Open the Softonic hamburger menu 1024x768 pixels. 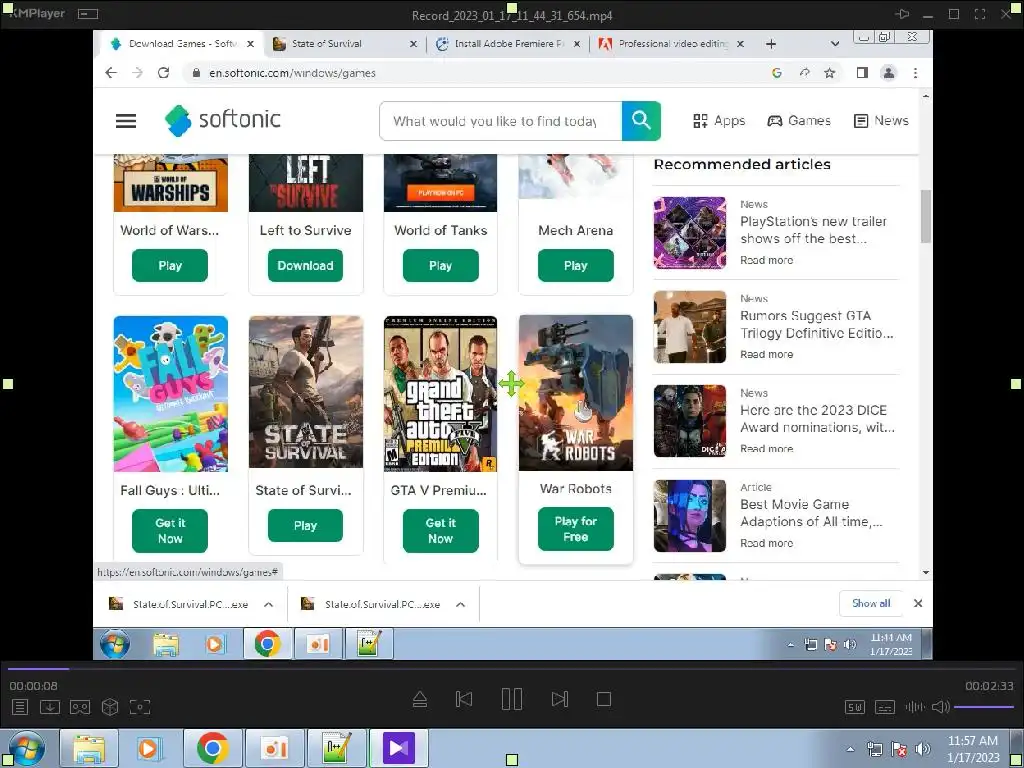click(x=126, y=121)
